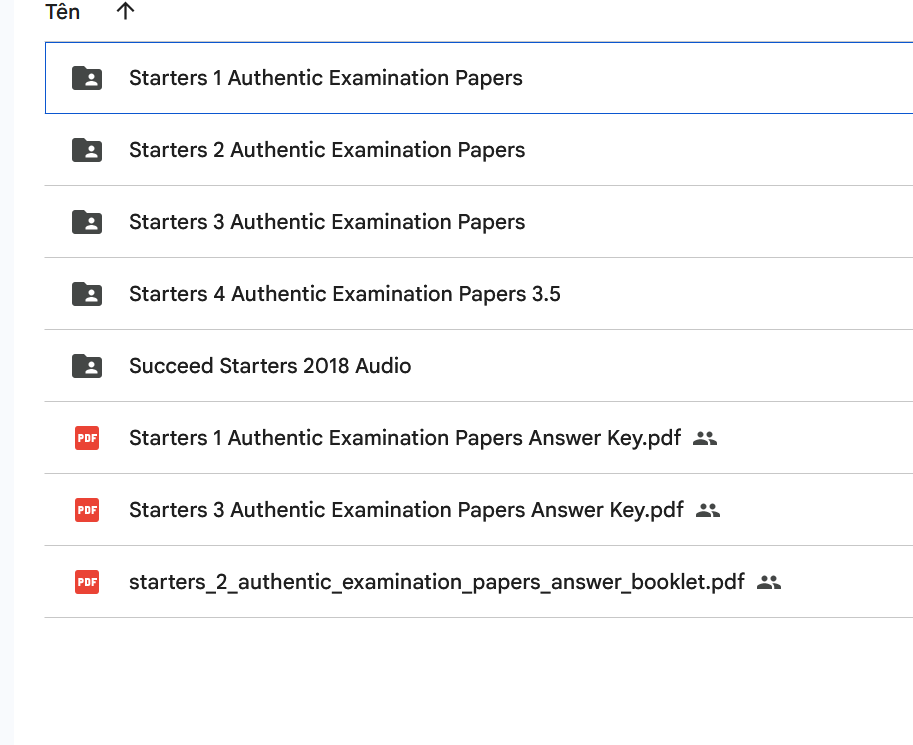The height and width of the screenshot is (745, 913).
Task: Reverse sort order with the up arrow
Action: (125, 12)
